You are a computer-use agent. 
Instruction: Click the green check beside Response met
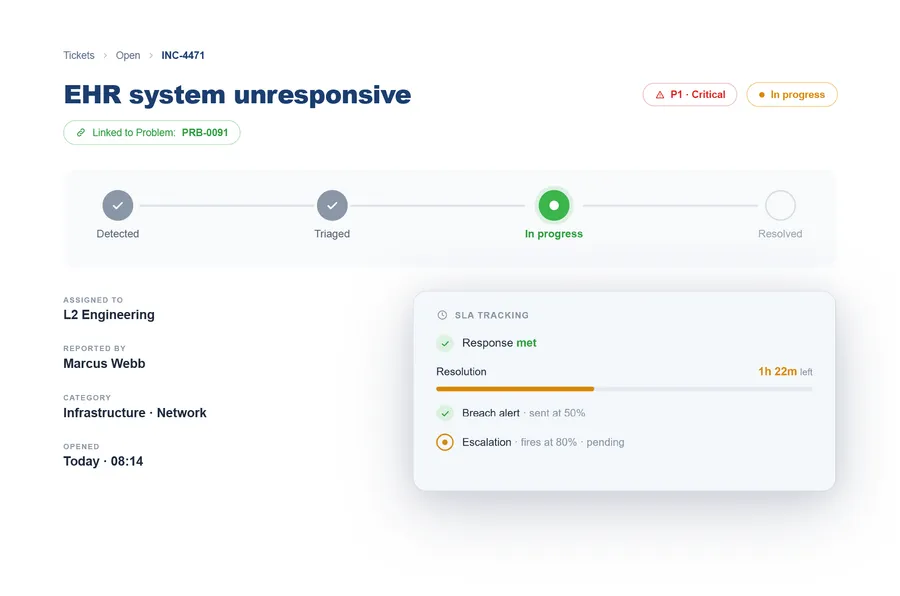(x=445, y=343)
